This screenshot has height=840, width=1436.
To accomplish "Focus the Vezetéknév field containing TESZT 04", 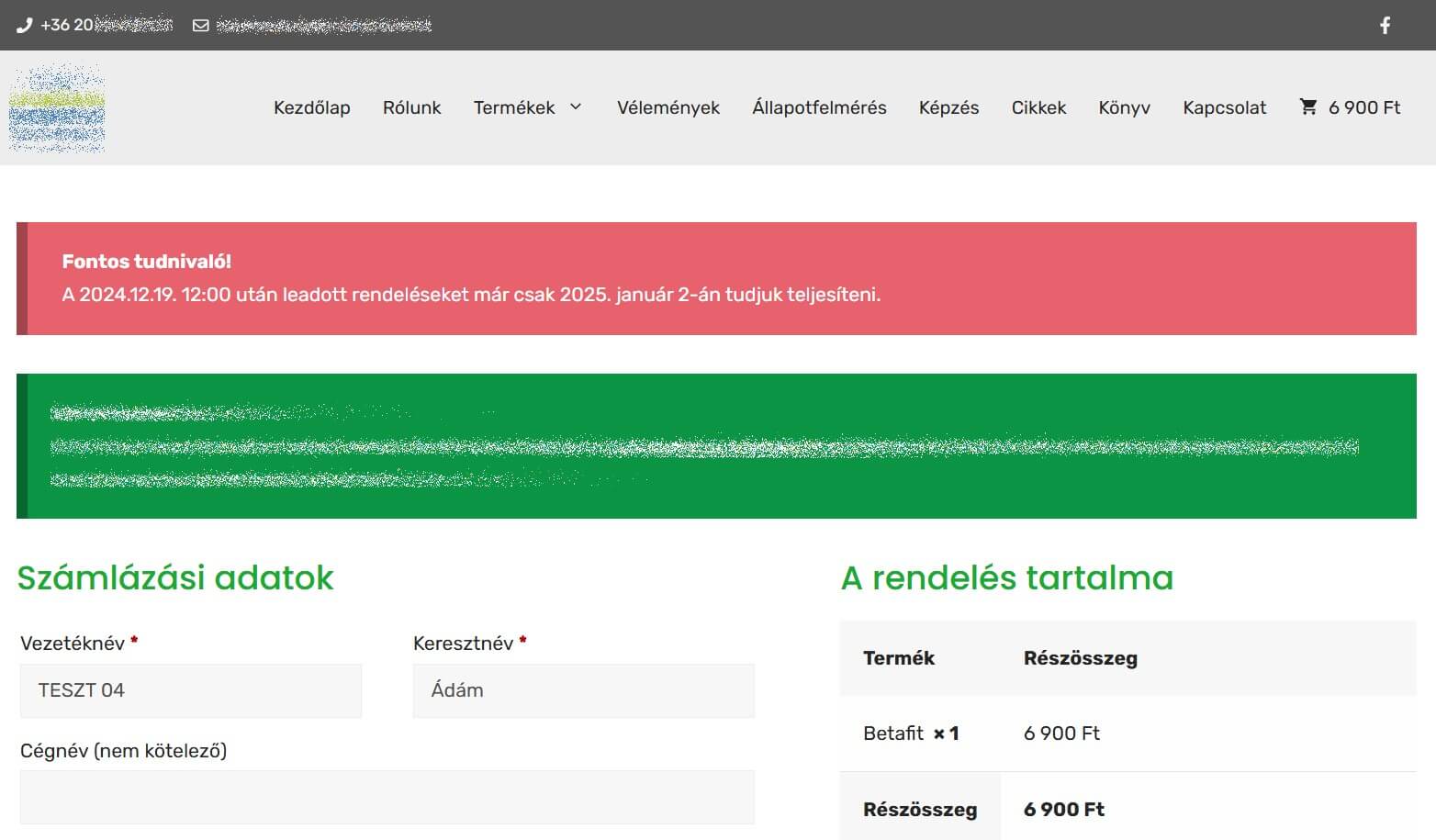I will 191,690.
